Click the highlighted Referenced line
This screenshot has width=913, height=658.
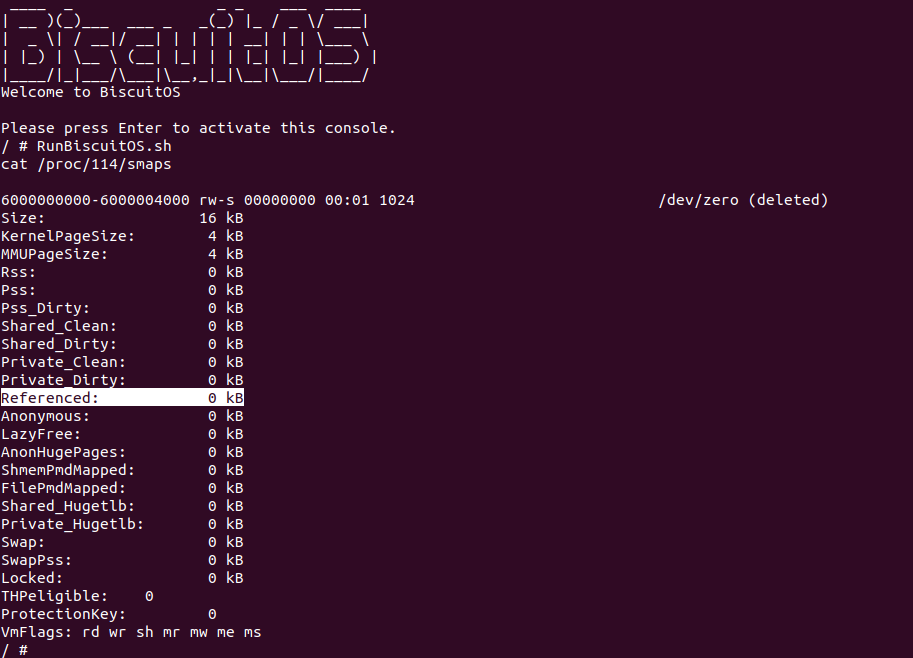122,398
